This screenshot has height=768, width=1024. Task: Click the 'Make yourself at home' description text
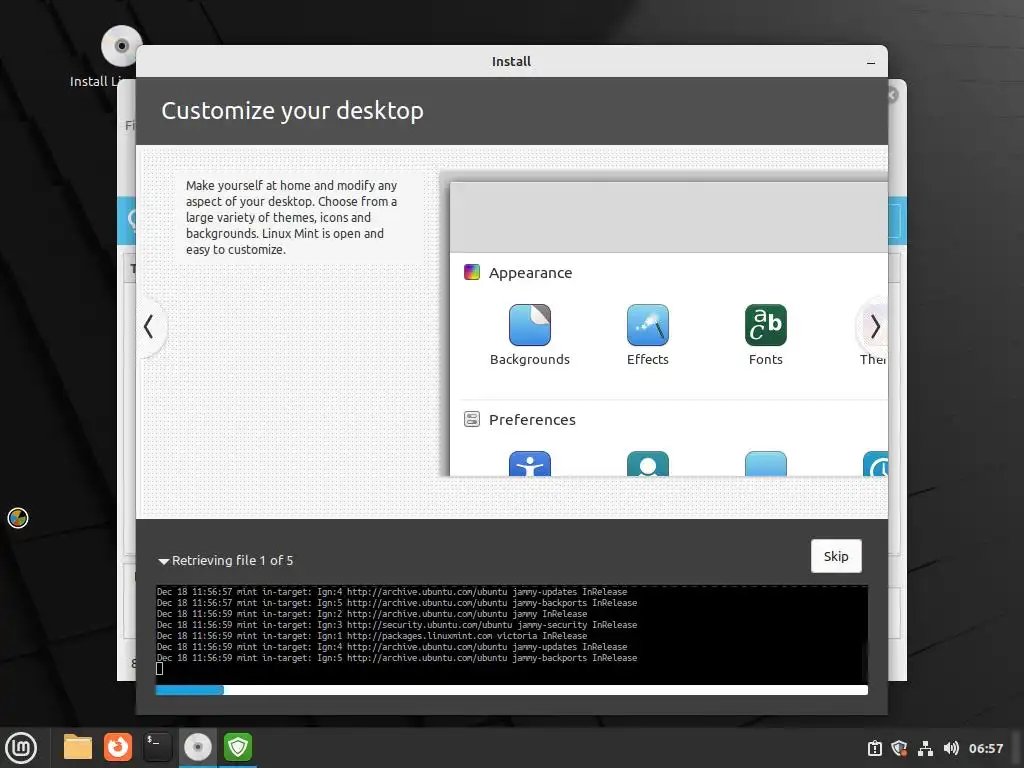pyautogui.click(x=291, y=217)
